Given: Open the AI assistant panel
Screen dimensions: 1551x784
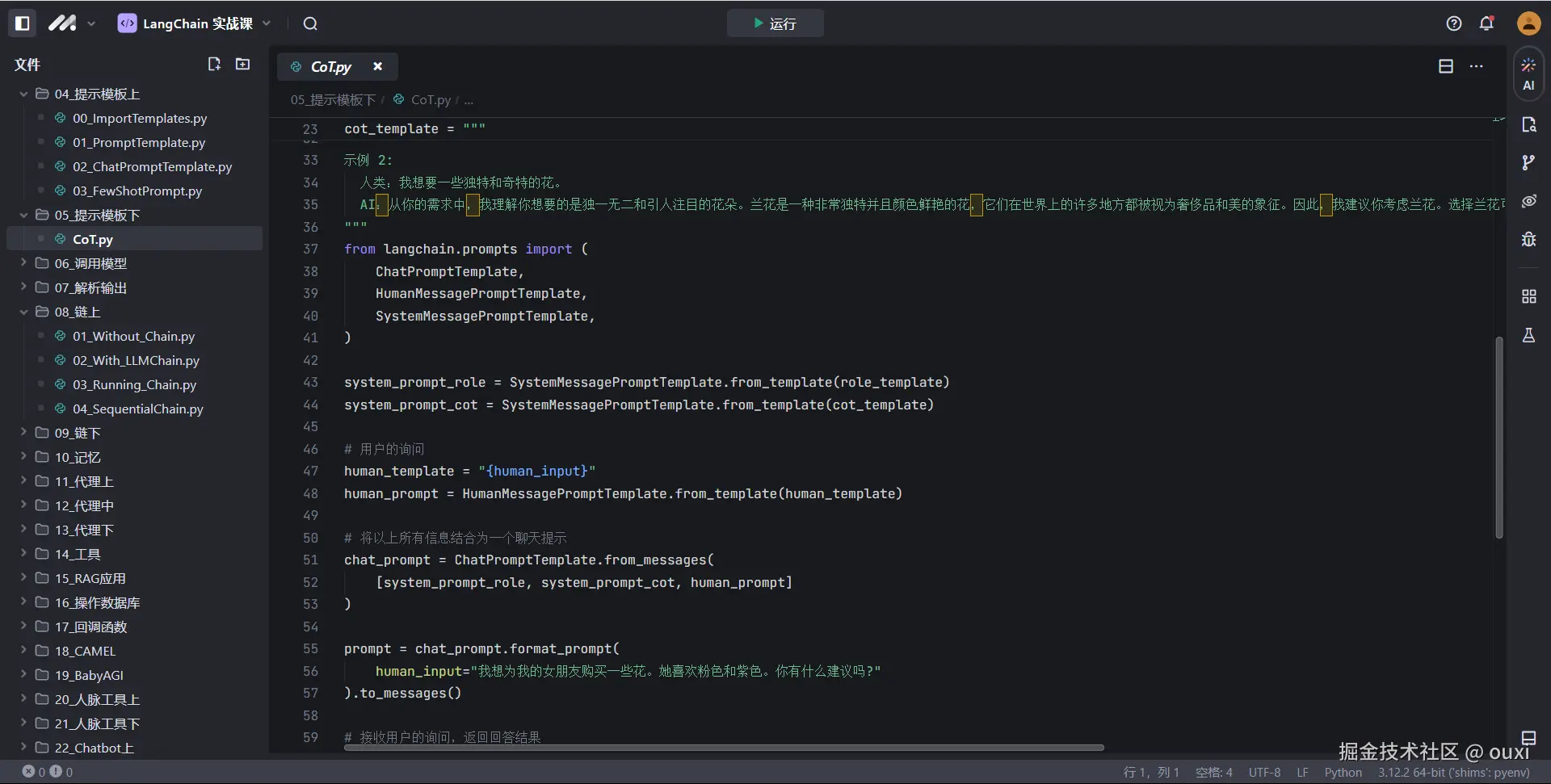Looking at the screenshot, I should tap(1528, 73).
